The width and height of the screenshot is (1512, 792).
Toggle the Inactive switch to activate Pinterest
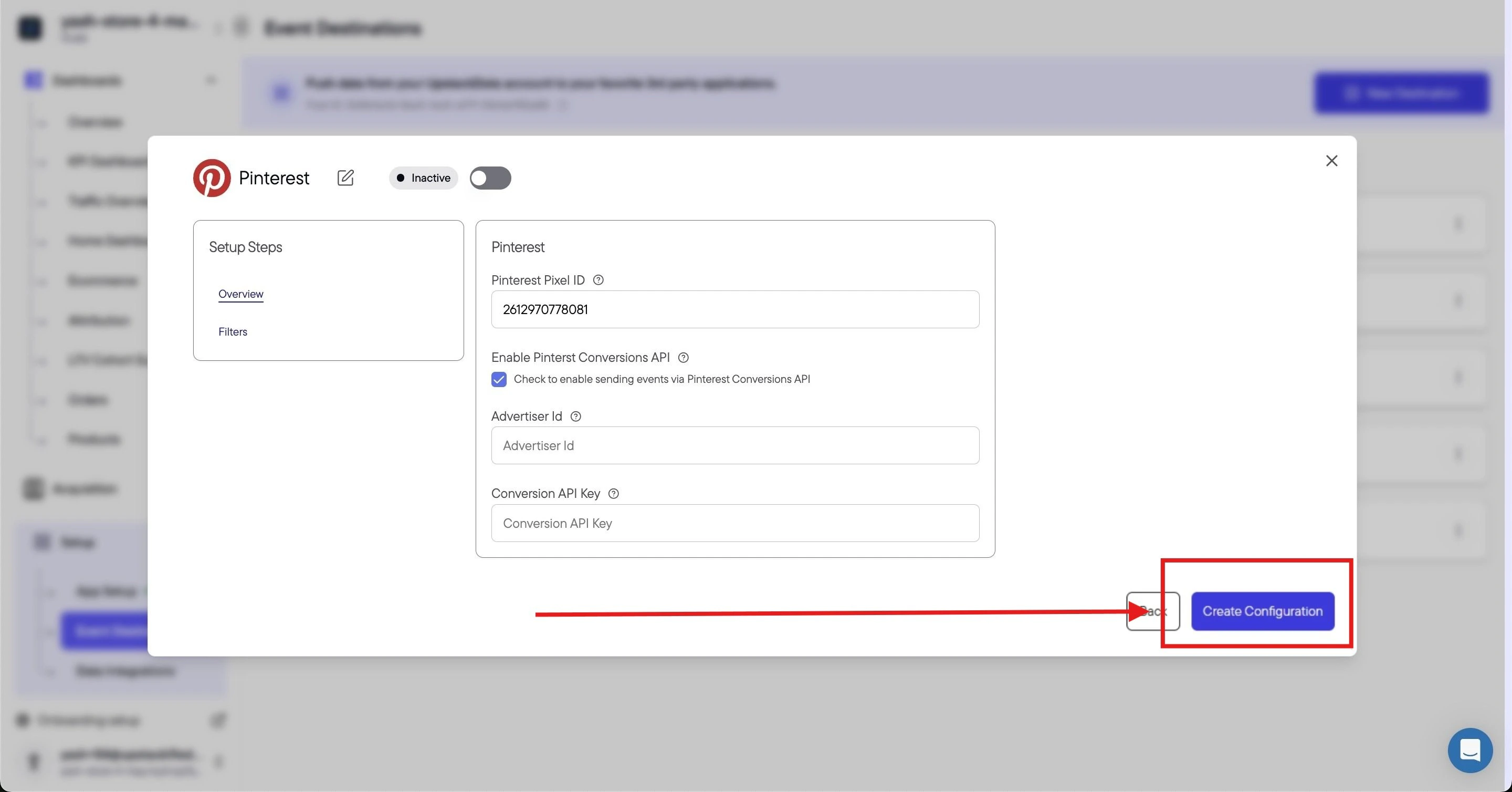(490, 178)
